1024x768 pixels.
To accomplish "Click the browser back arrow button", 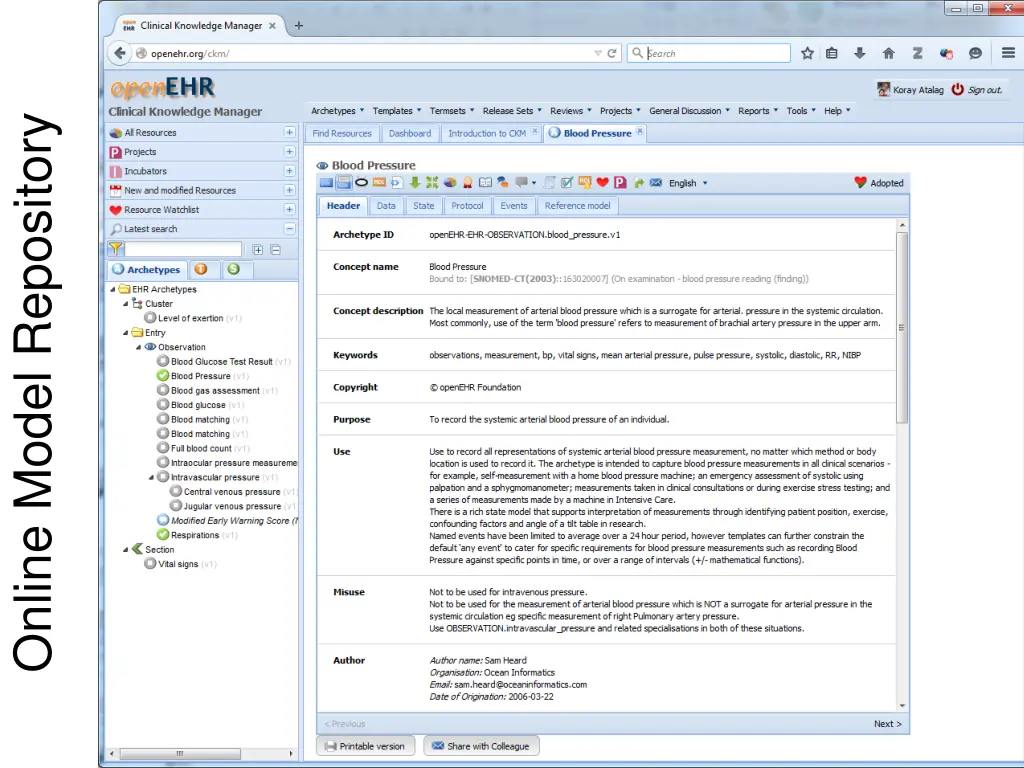I will 120,53.
